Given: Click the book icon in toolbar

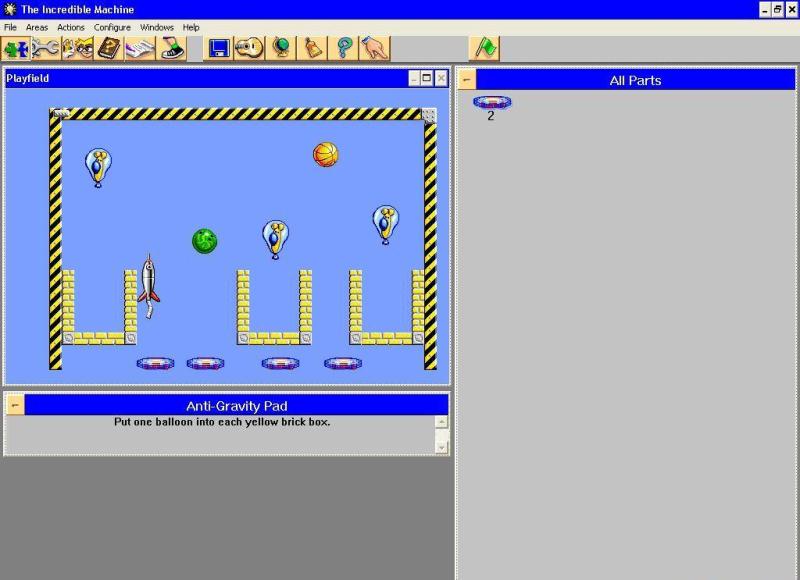Looking at the screenshot, I should [109, 48].
